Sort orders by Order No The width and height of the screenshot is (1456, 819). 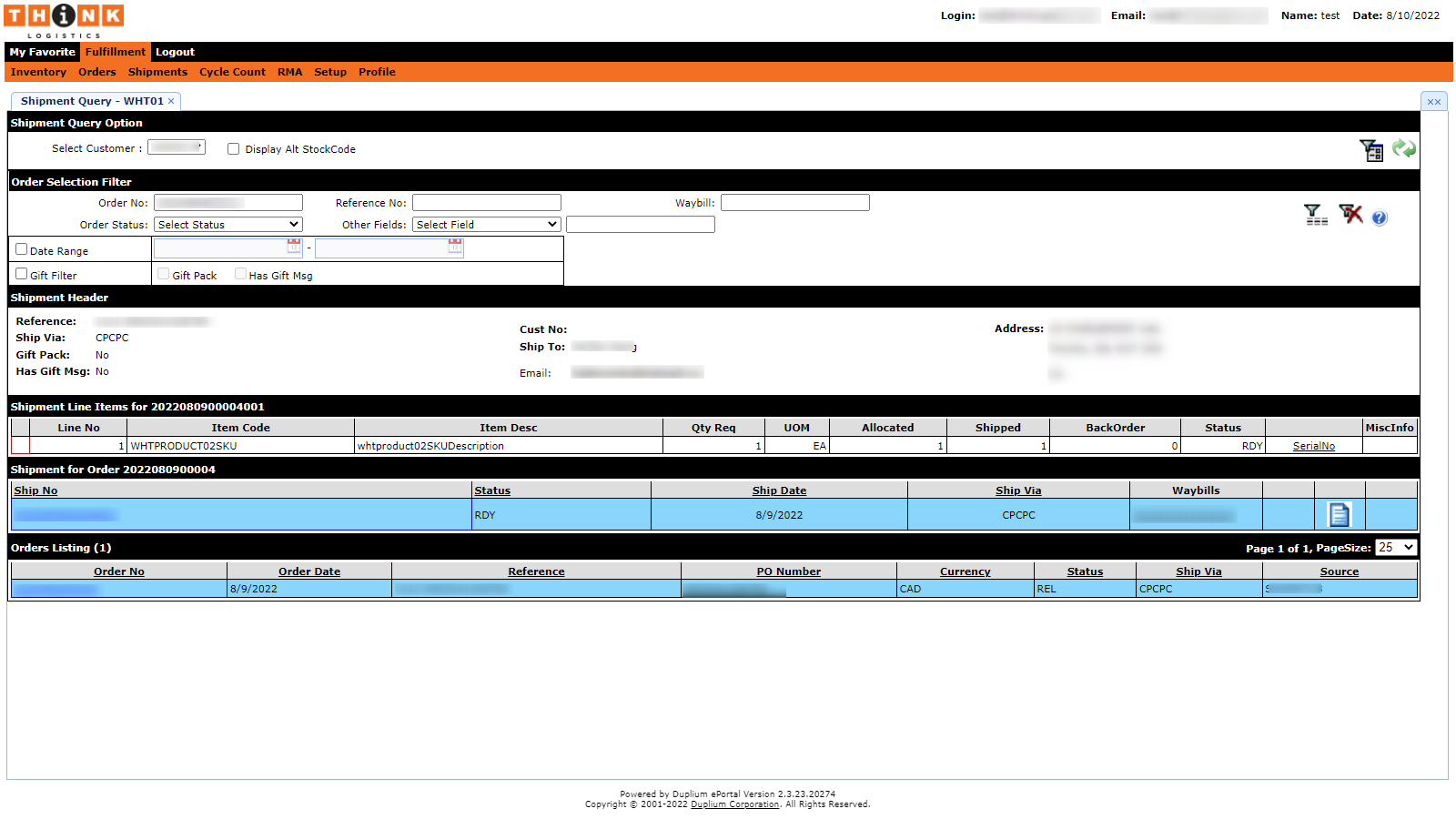(119, 571)
